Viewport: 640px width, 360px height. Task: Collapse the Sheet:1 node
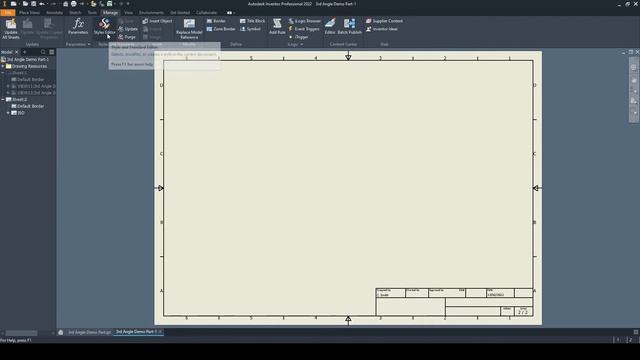coord(3,73)
